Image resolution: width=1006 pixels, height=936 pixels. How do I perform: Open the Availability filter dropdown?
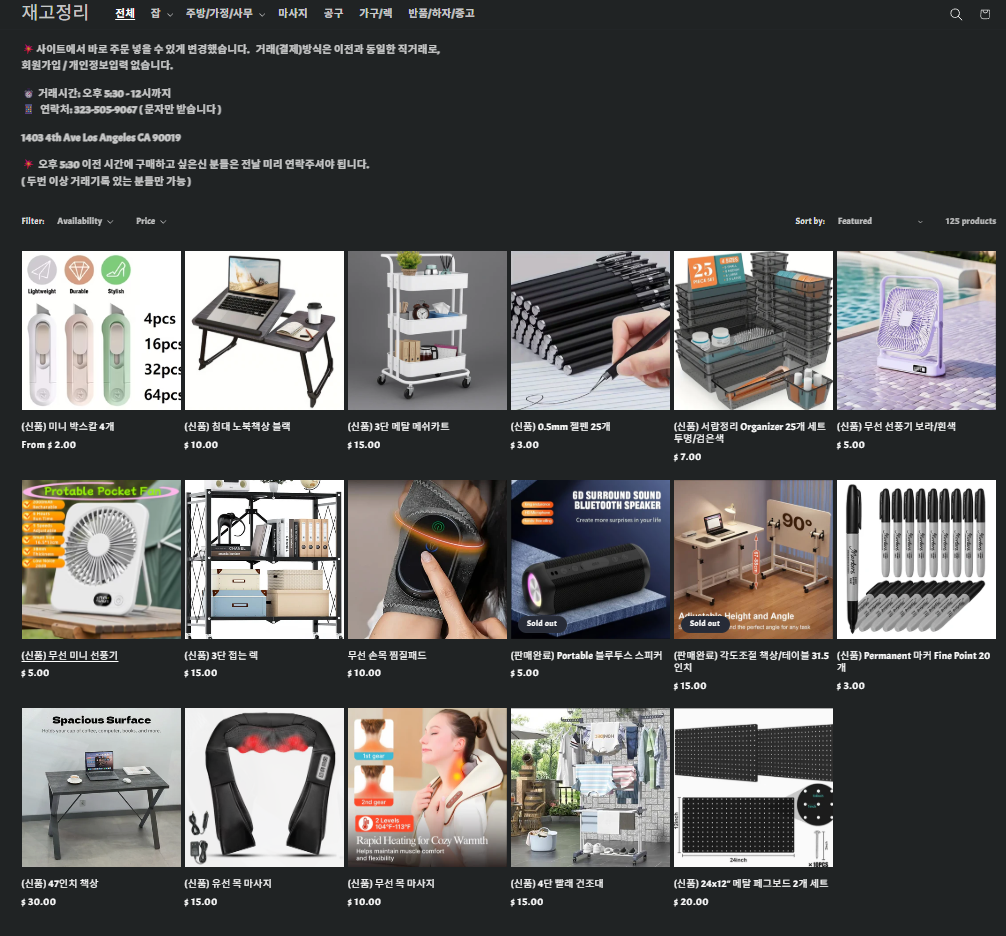pos(85,221)
